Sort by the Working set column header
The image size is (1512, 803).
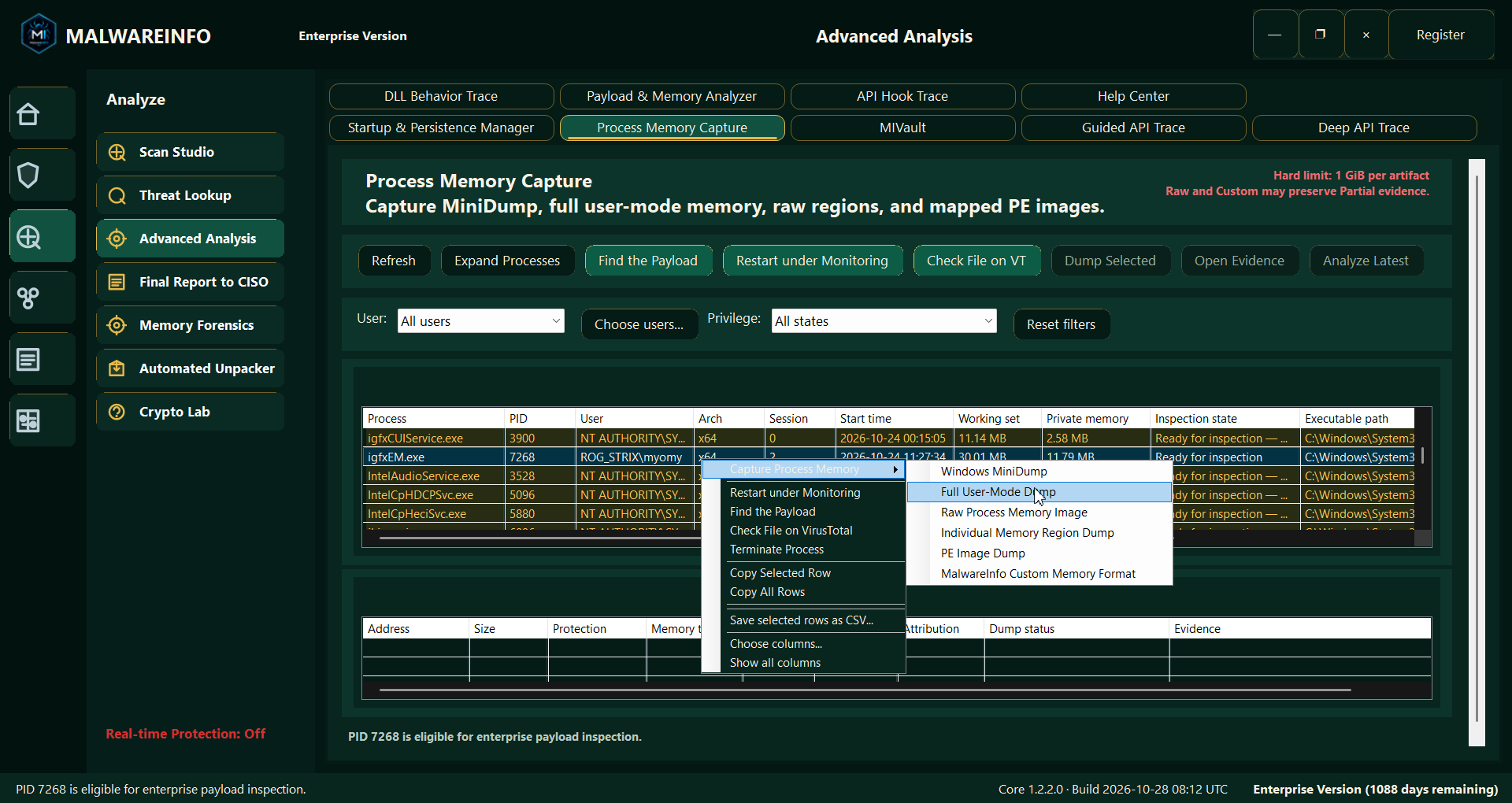(996, 419)
